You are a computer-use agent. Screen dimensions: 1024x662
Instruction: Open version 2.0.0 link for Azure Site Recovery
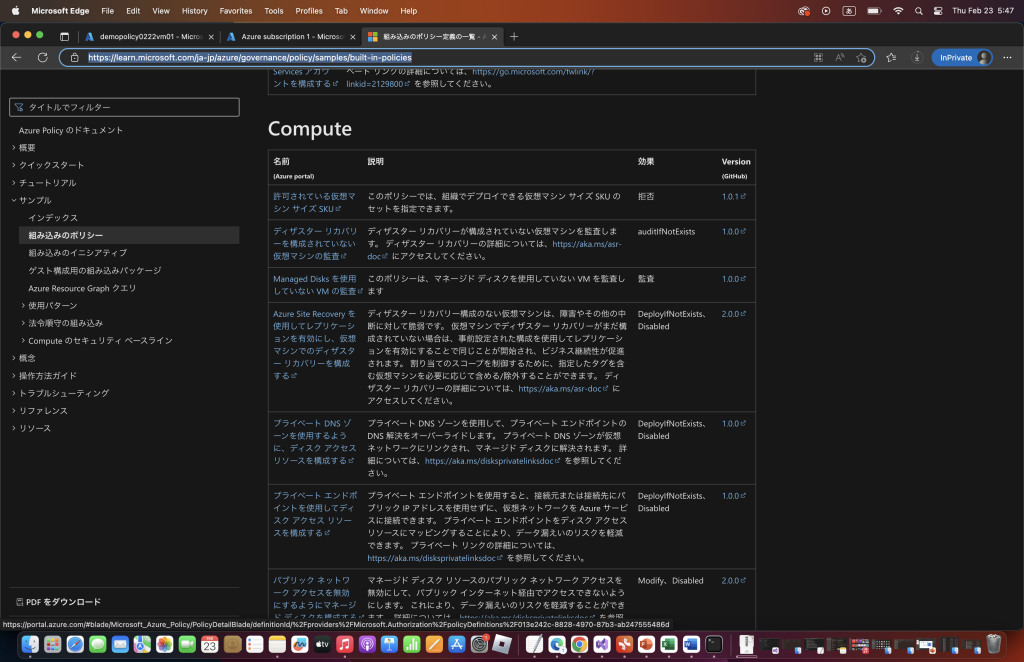[733, 314]
